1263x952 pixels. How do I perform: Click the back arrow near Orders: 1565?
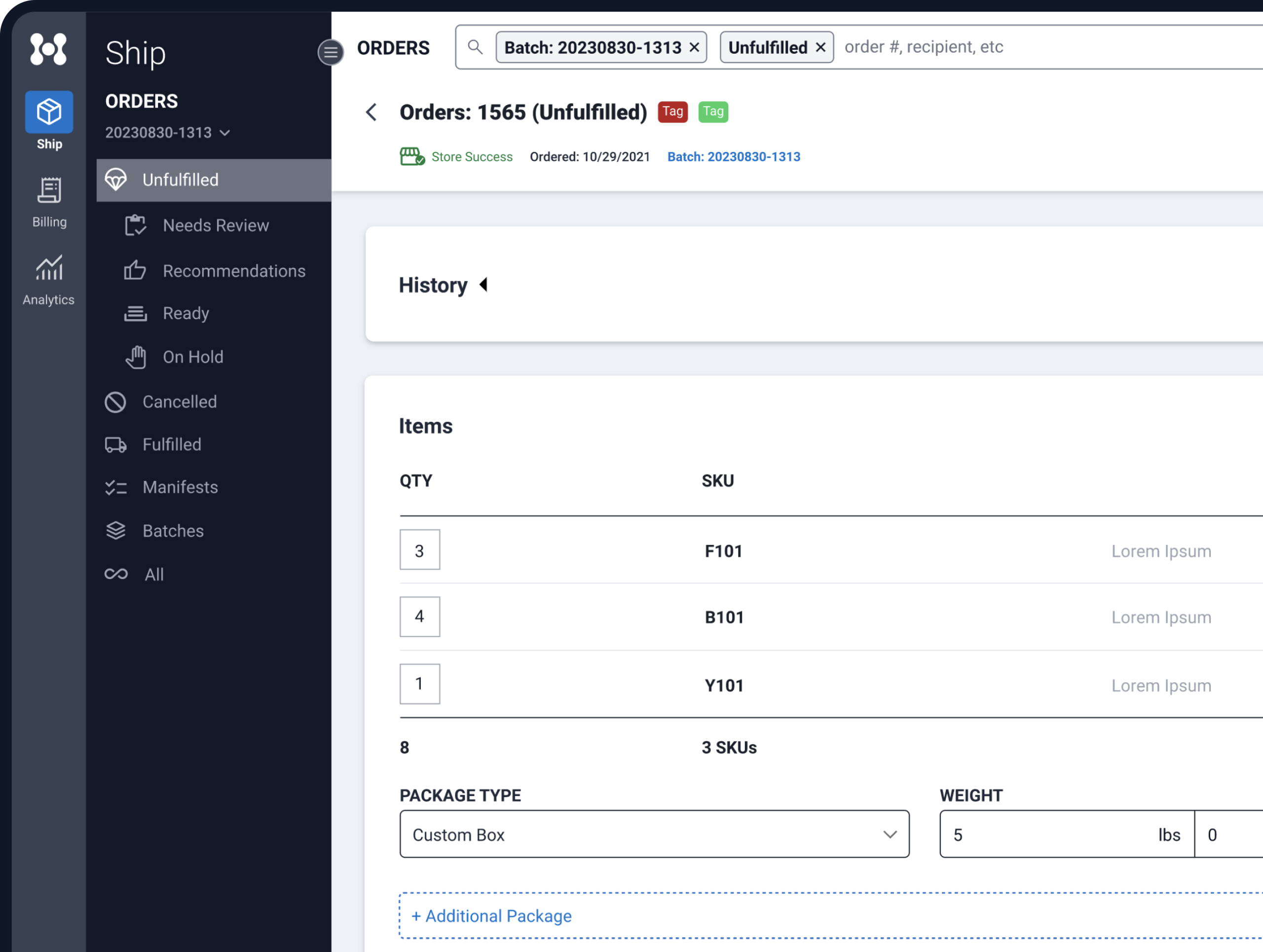(x=371, y=112)
